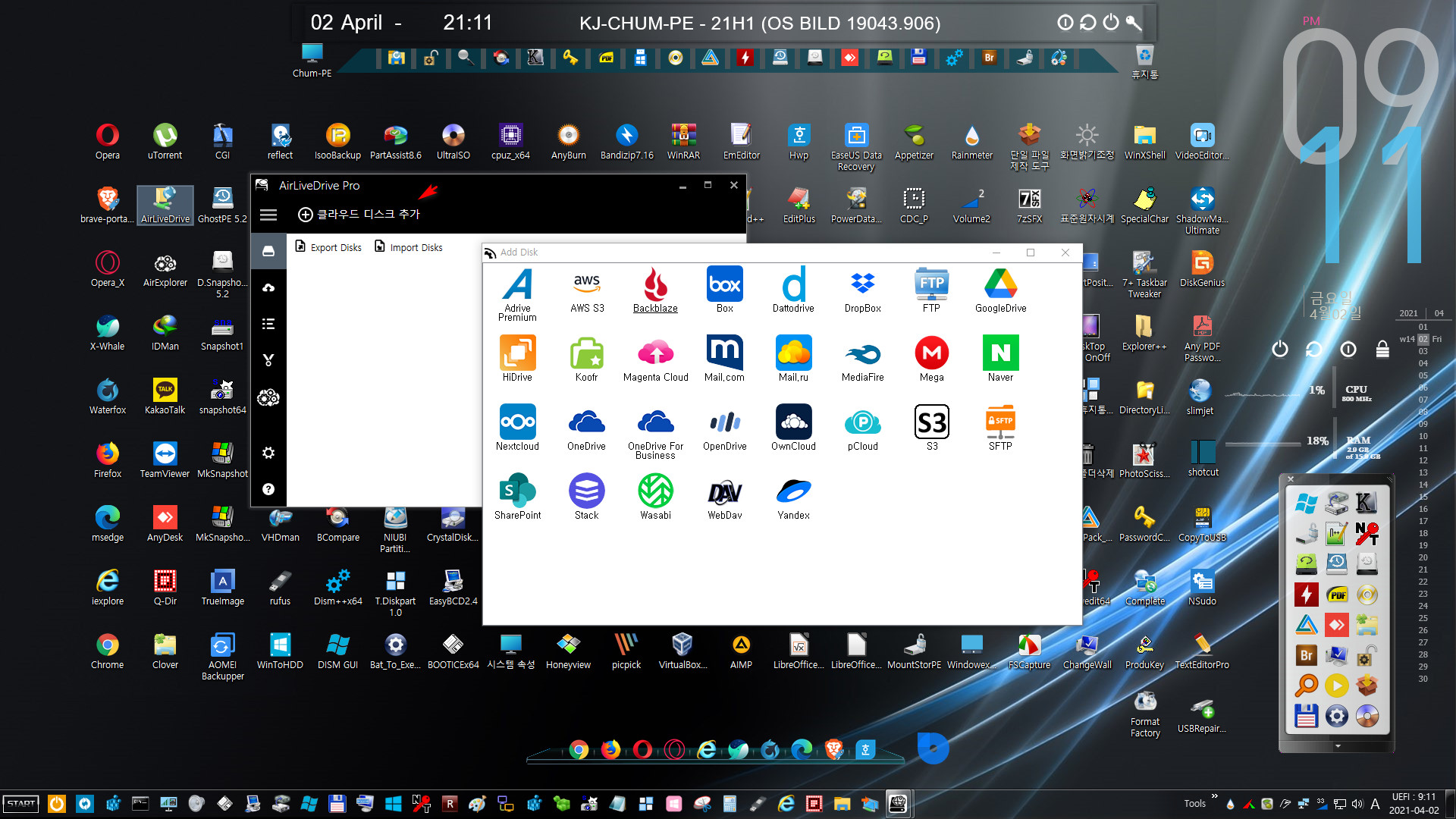1456x819 pixels.
Task: Open TeamViewer desktop shortcut
Action: coord(165,460)
